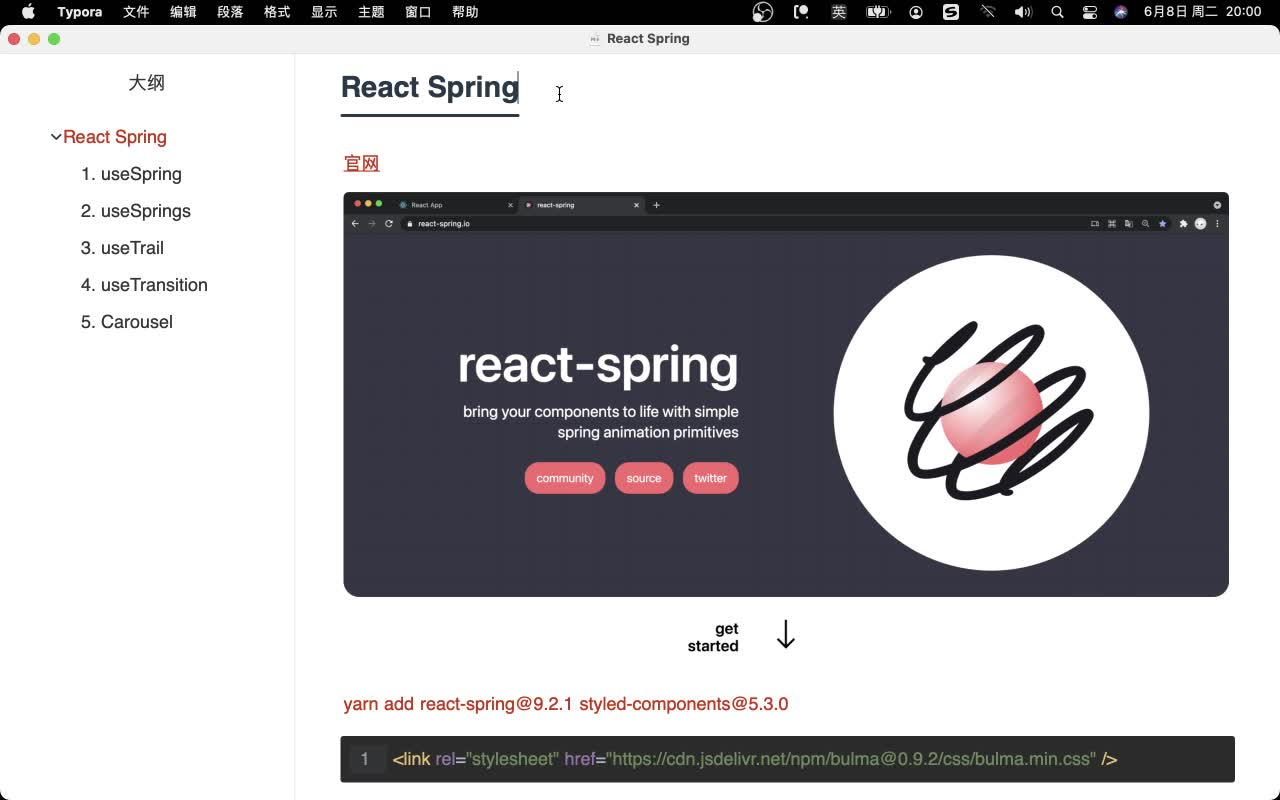Click community button in embedded screenshot
1280x800 pixels.
(x=565, y=478)
